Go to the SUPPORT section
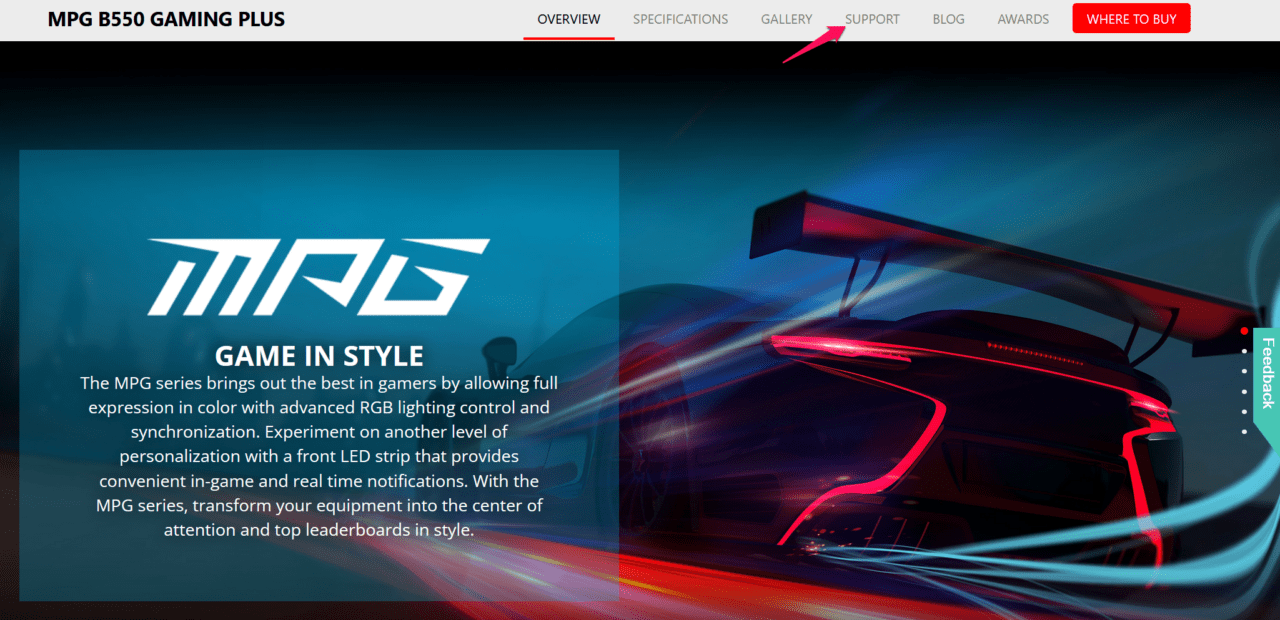Screen dimensions: 1280x620 point(871,19)
